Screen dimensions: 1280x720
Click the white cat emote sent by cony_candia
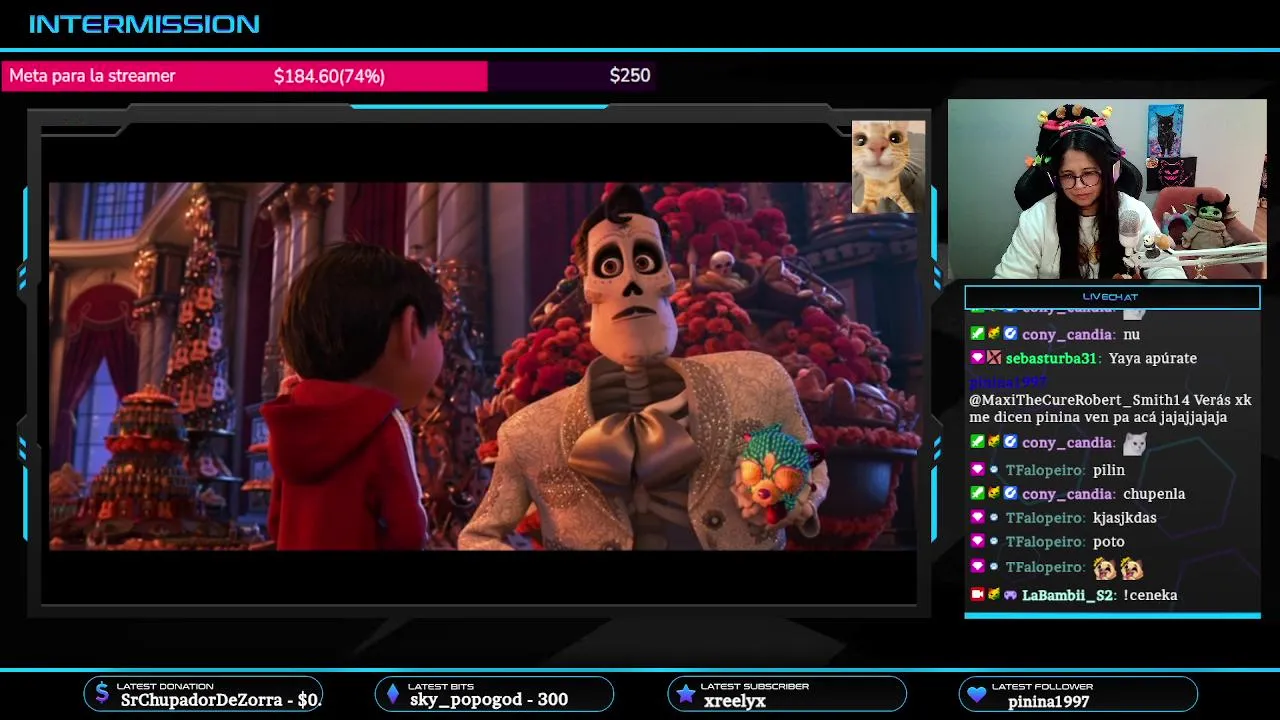coord(1135,443)
